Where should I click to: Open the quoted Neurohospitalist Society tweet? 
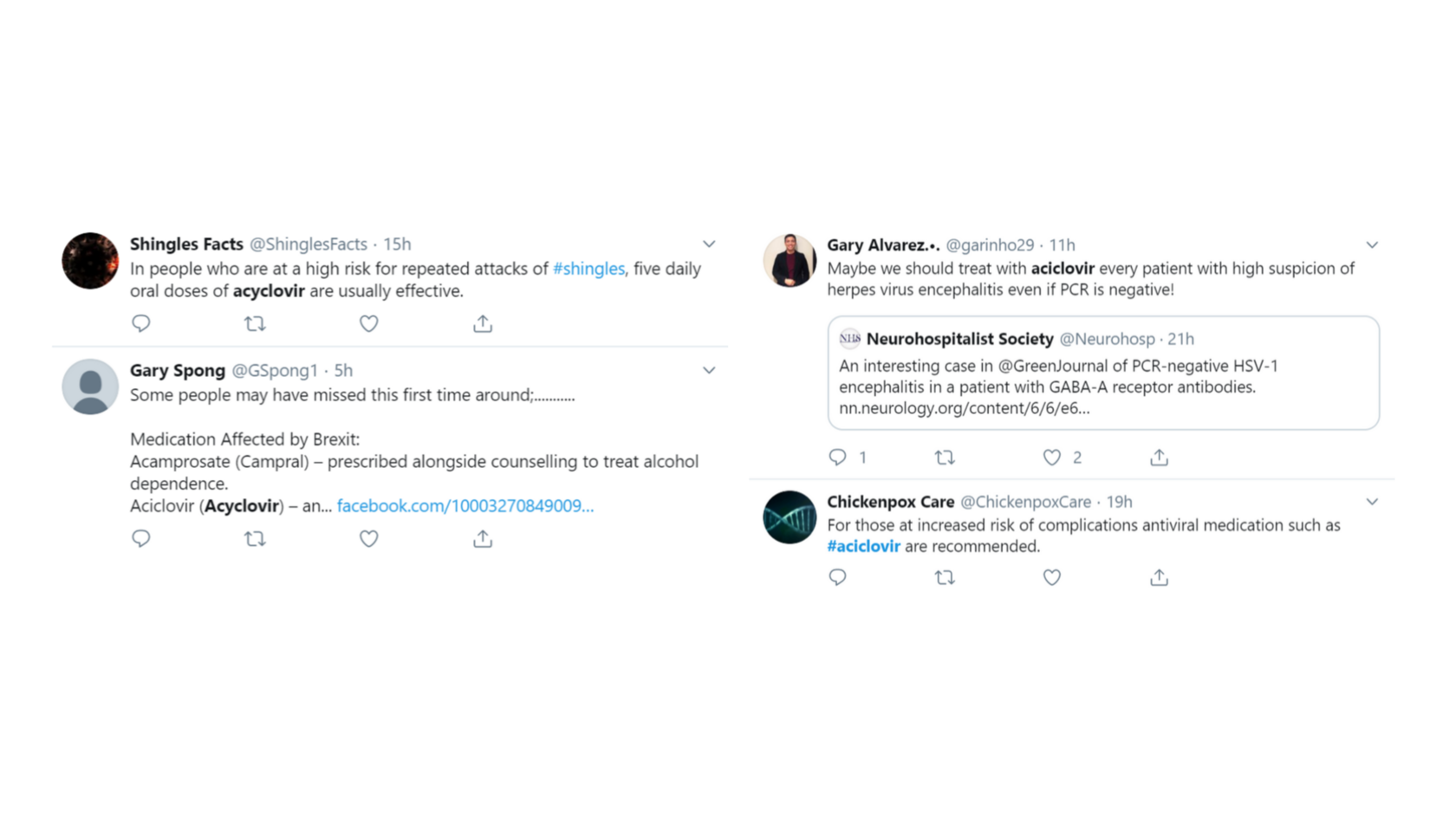tap(1102, 374)
